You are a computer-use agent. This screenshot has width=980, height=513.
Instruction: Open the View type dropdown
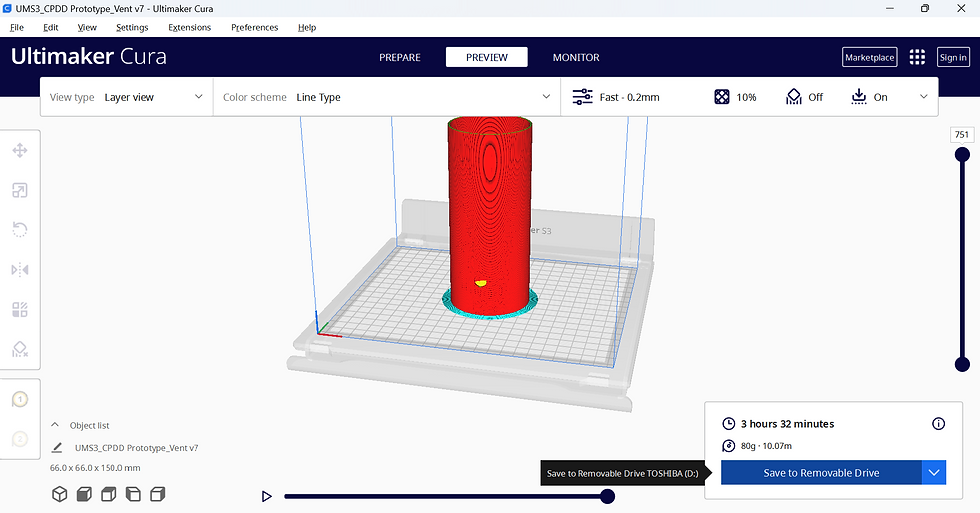coord(127,97)
